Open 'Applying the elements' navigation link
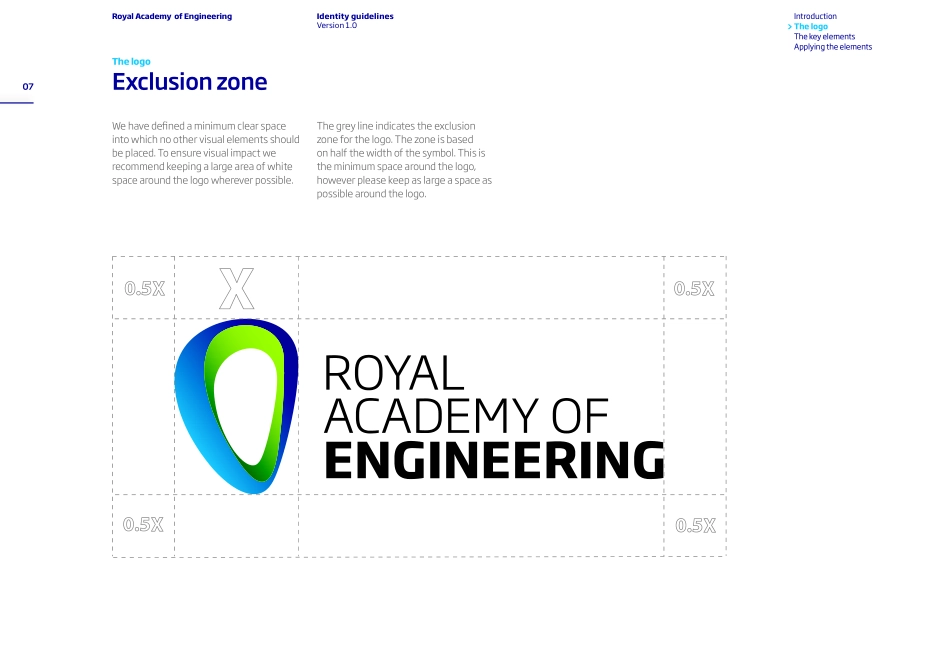Image resolution: width=950 pixels, height=672 pixels. (x=832, y=47)
